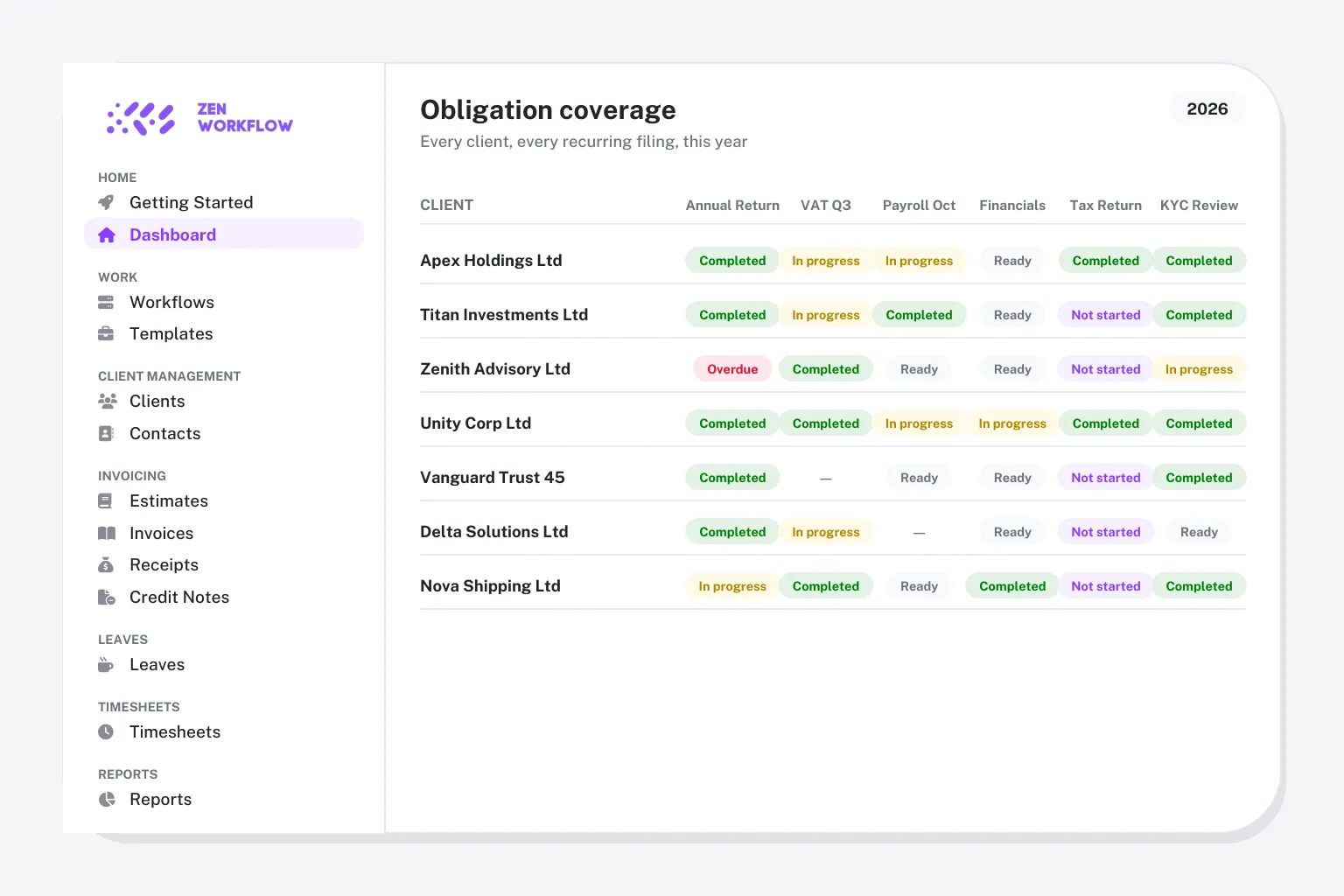Click the Timesheets clock icon
The height and width of the screenshot is (896, 1344).
pyautogui.click(x=106, y=731)
